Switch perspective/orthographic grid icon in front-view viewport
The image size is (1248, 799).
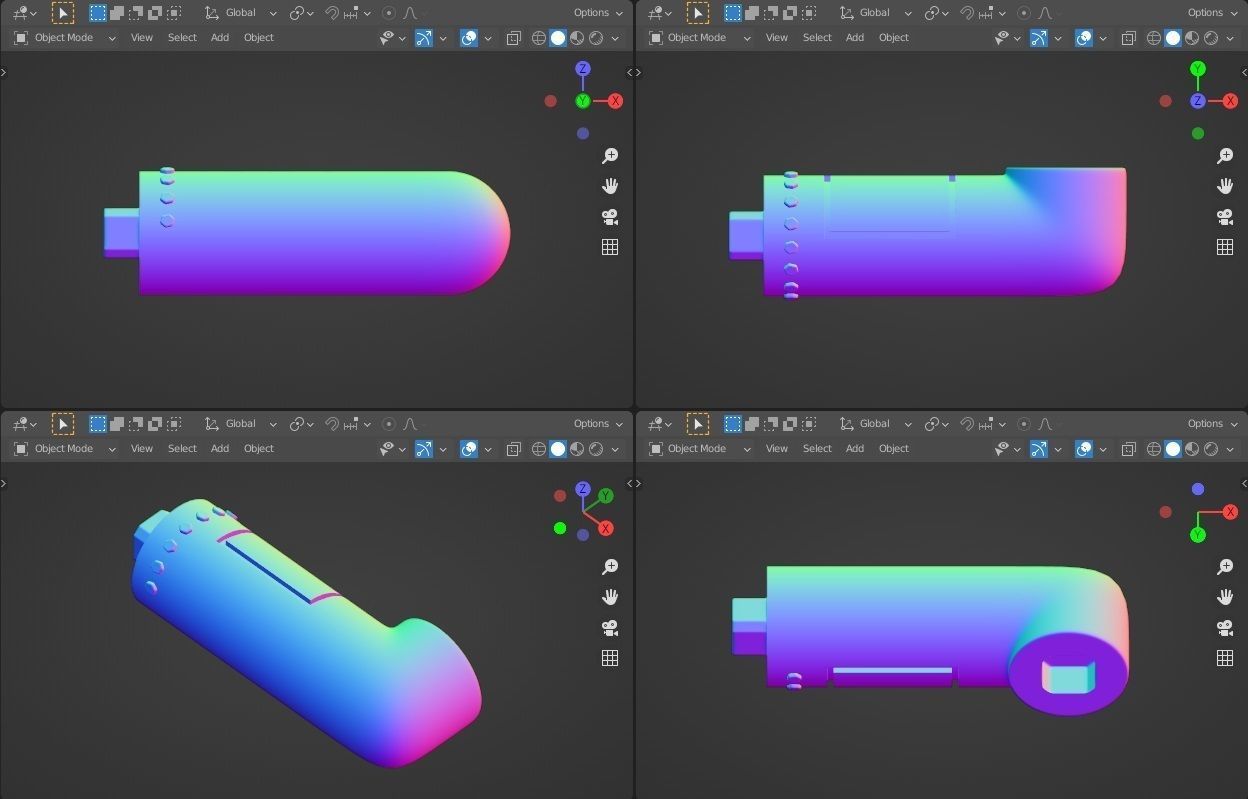click(610, 247)
